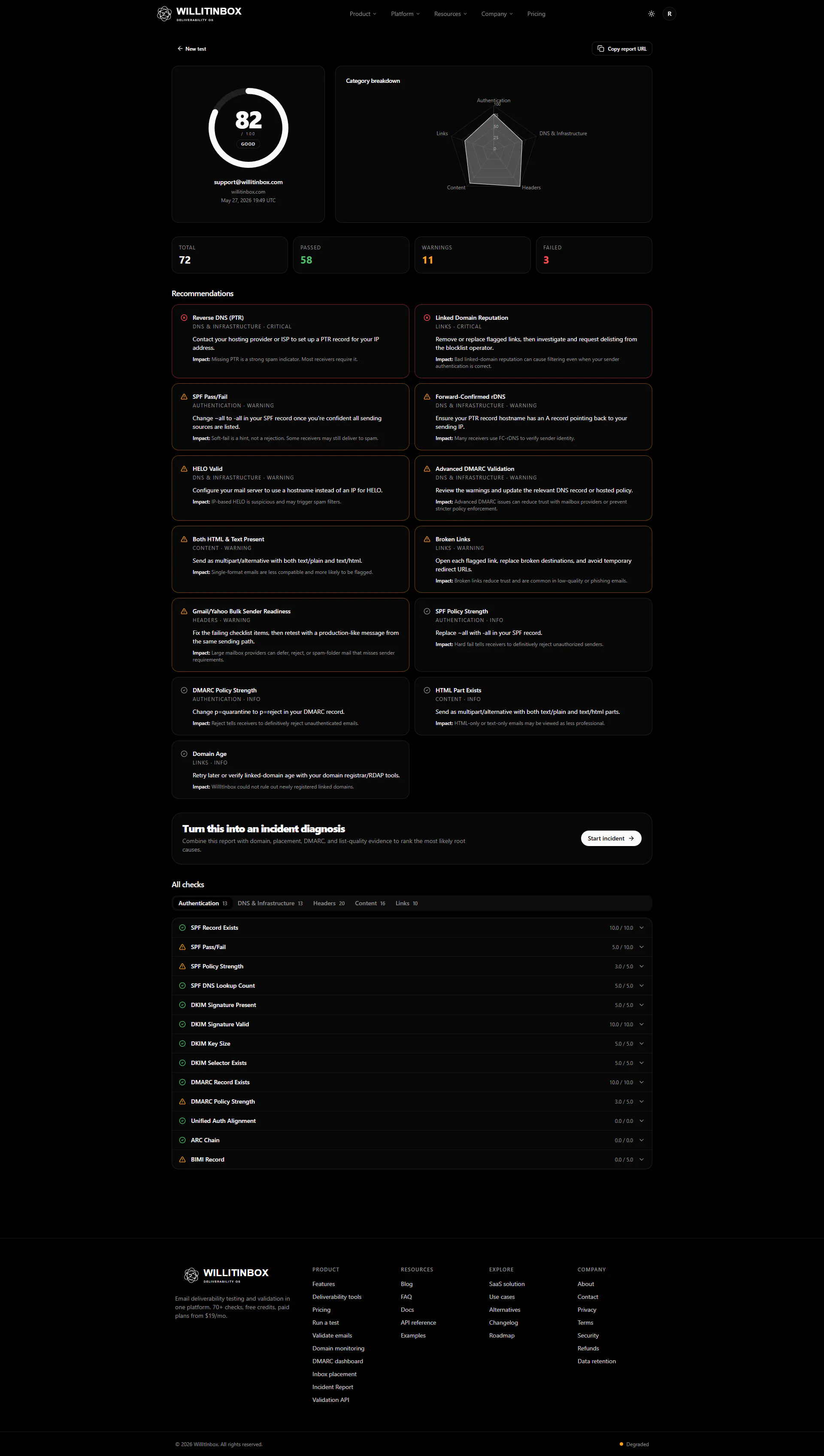Viewport: 824px width, 1456px height.
Task: Click the New test back link
Action: [x=192, y=49]
